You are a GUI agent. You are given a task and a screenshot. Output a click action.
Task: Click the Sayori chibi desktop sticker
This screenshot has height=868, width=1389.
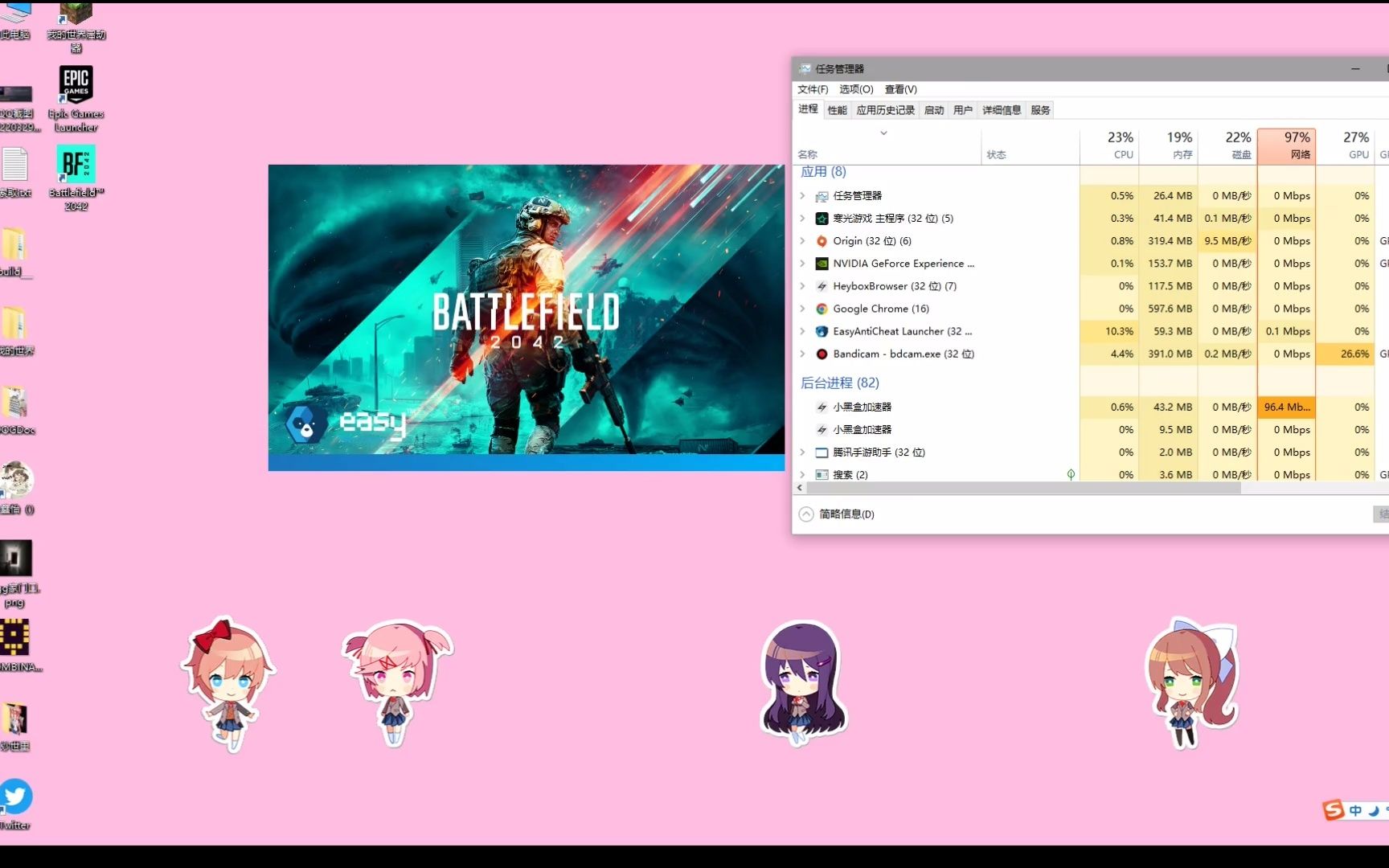228,684
